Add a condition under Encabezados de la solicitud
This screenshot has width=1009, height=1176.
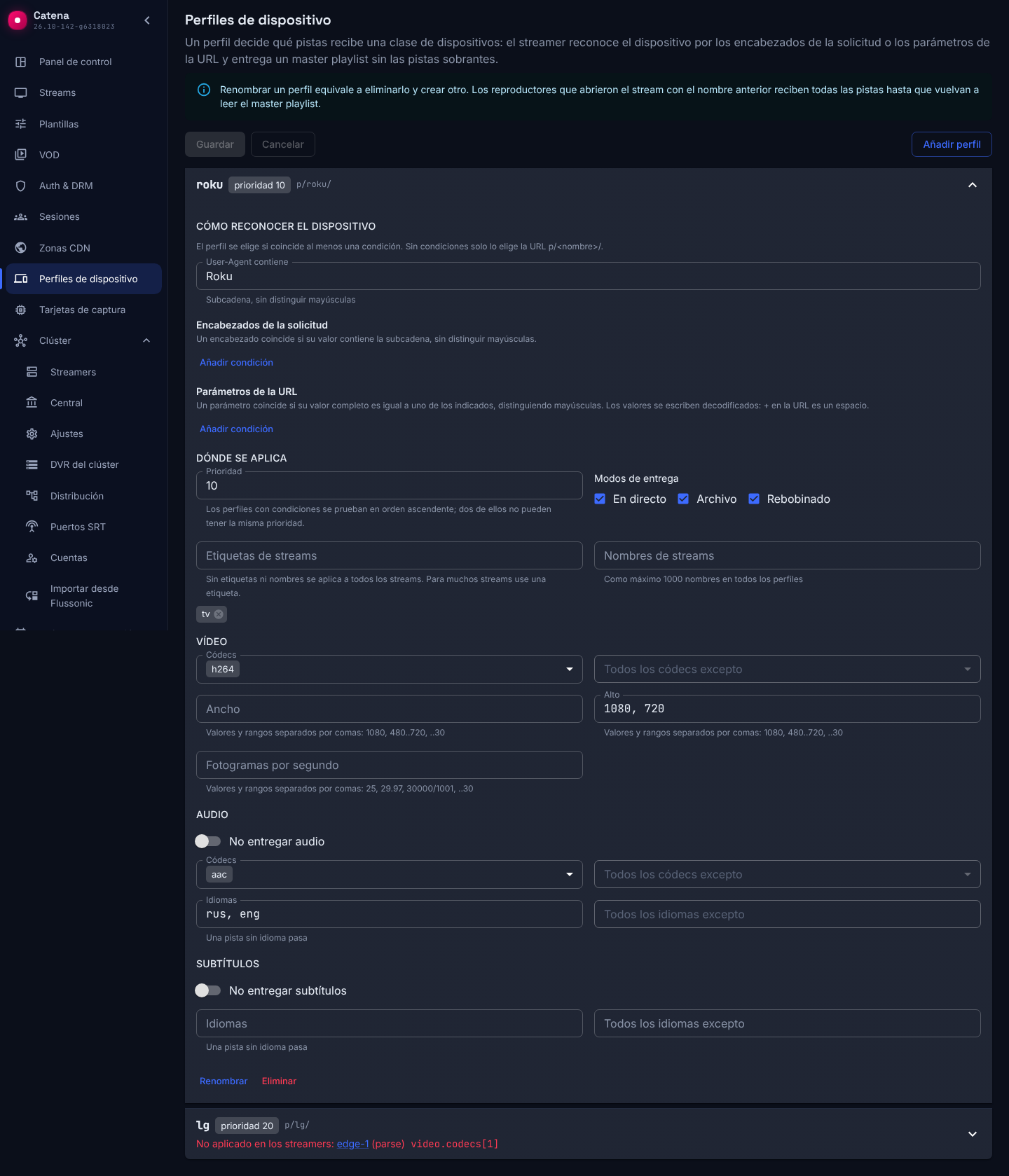[236, 362]
